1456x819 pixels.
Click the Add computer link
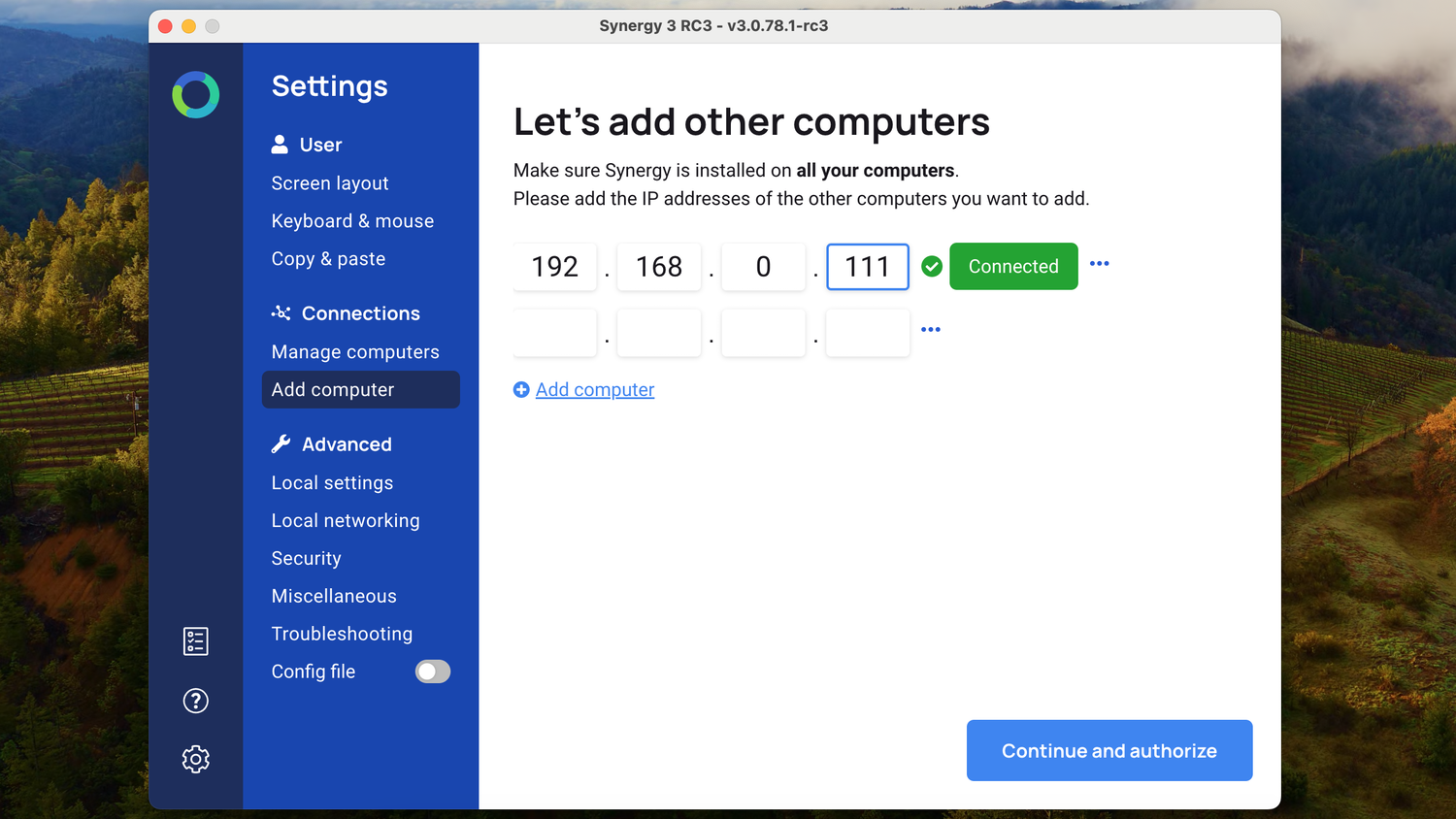point(595,389)
